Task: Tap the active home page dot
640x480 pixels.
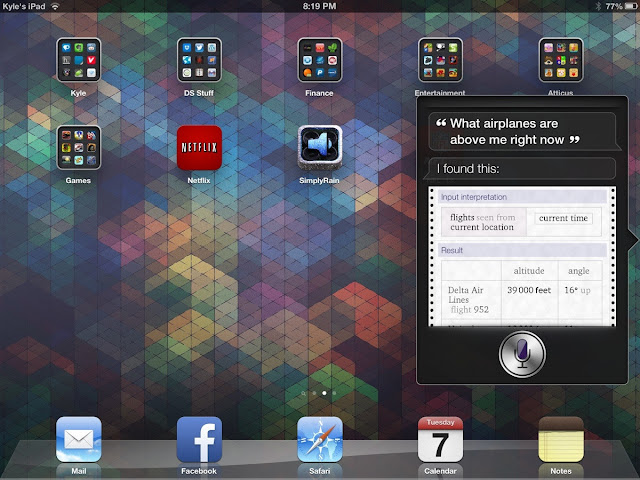Action: [x=324, y=393]
